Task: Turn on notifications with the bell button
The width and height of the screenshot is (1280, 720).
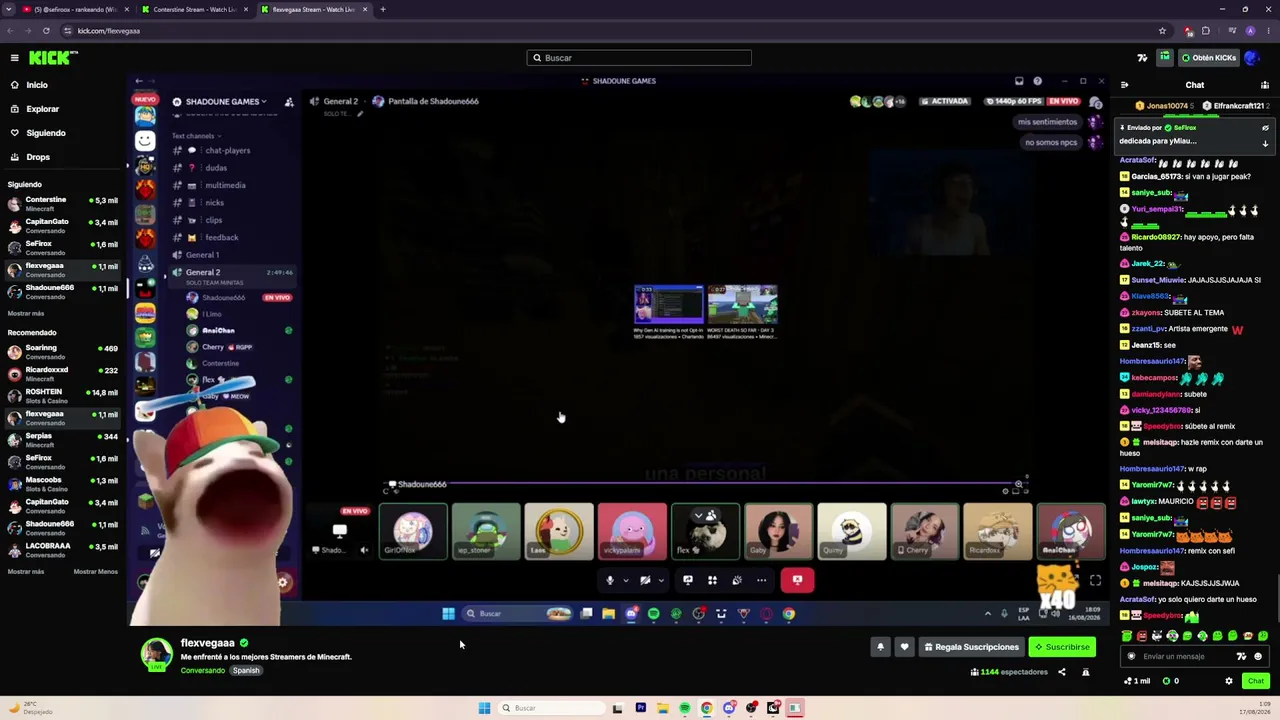Action: pyautogui.click(x=881, y=647)
